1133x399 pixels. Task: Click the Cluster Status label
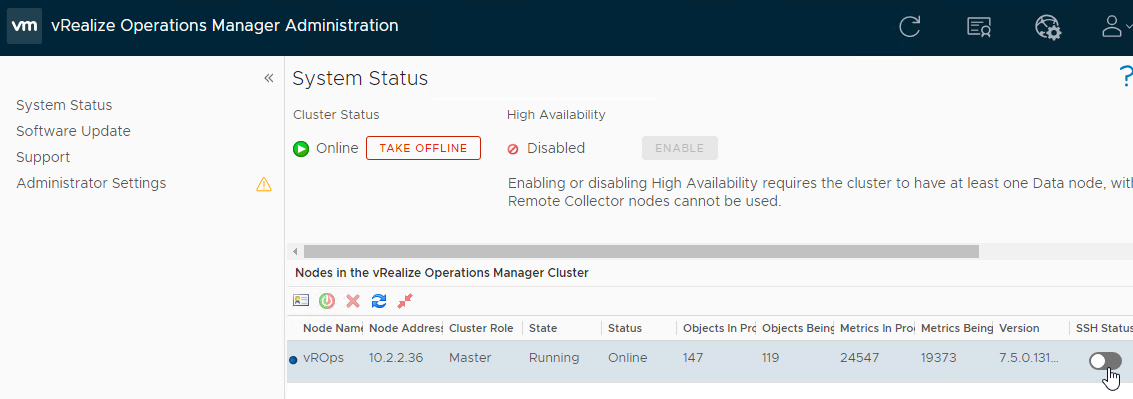coord(336,114)
